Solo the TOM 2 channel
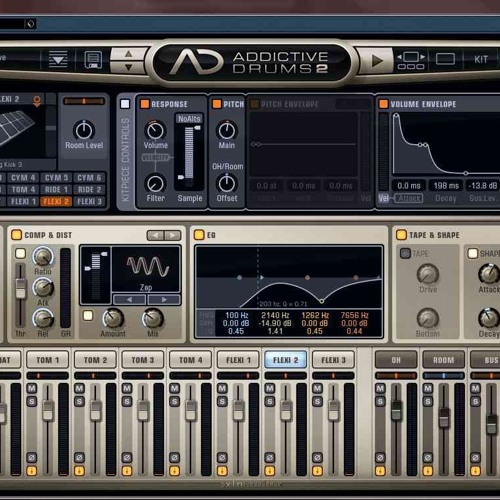 click(79, 401)
